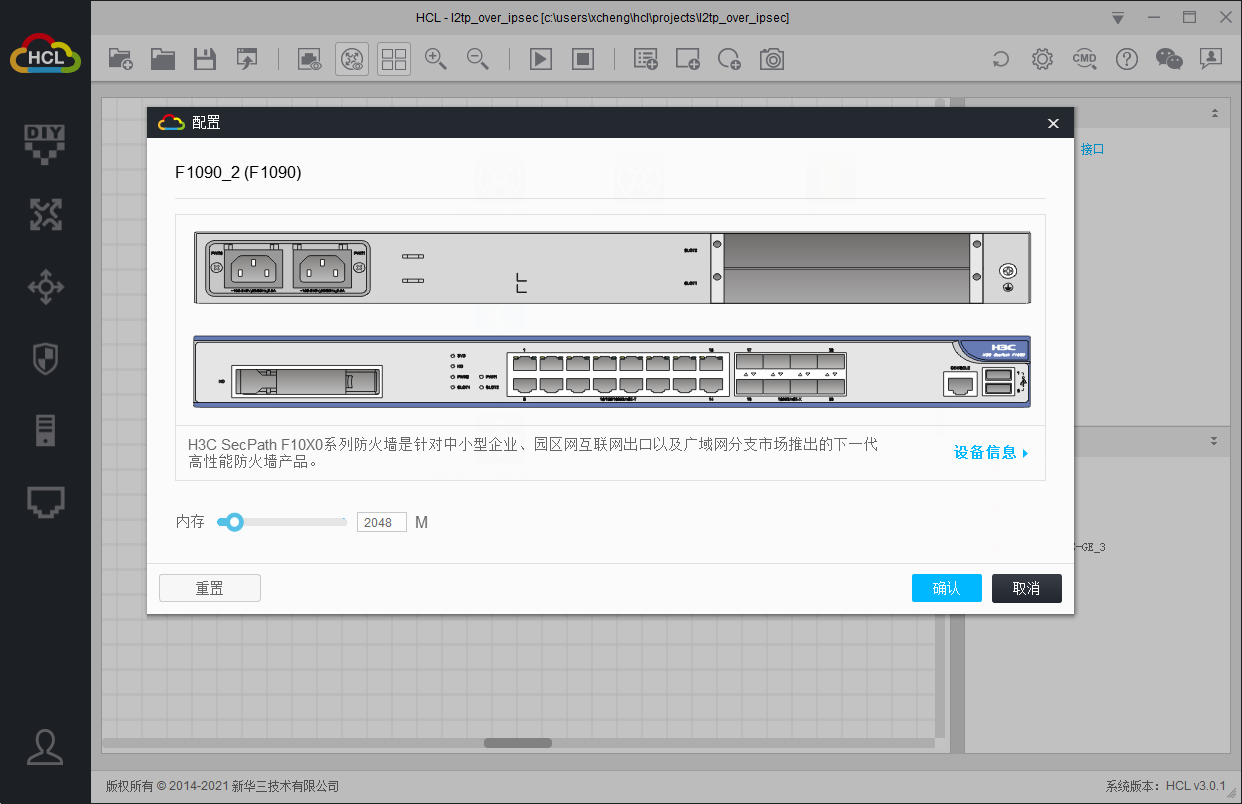Click the add rectangle shape icon
The width and height of the screenshot is (1242, 804).
coord(688,59)
